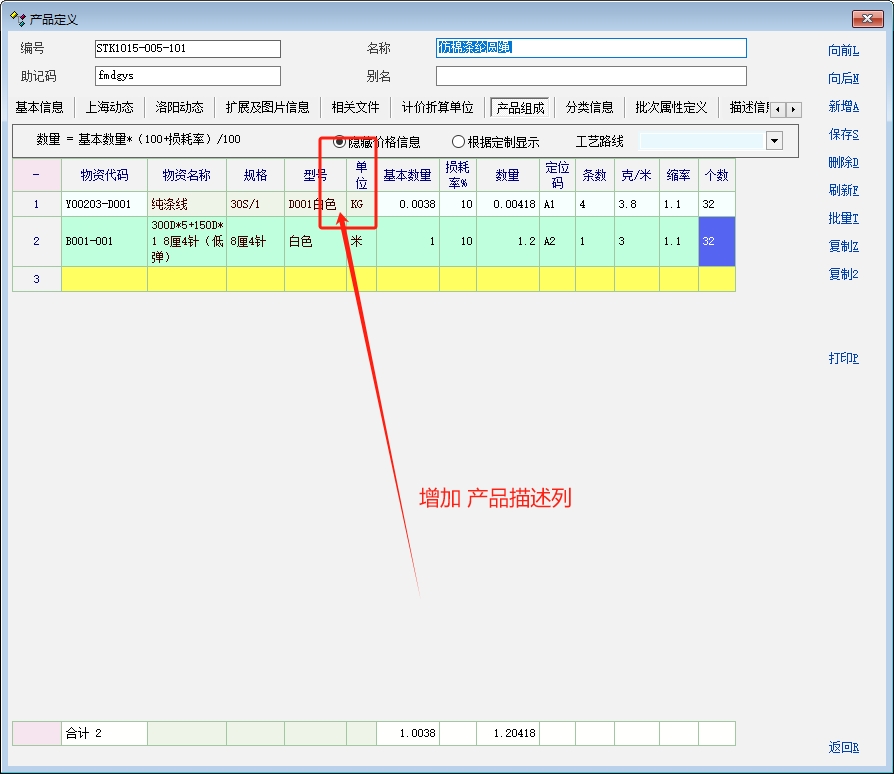
Task: Click the 别名 alias input field
Action: point(590,77)
